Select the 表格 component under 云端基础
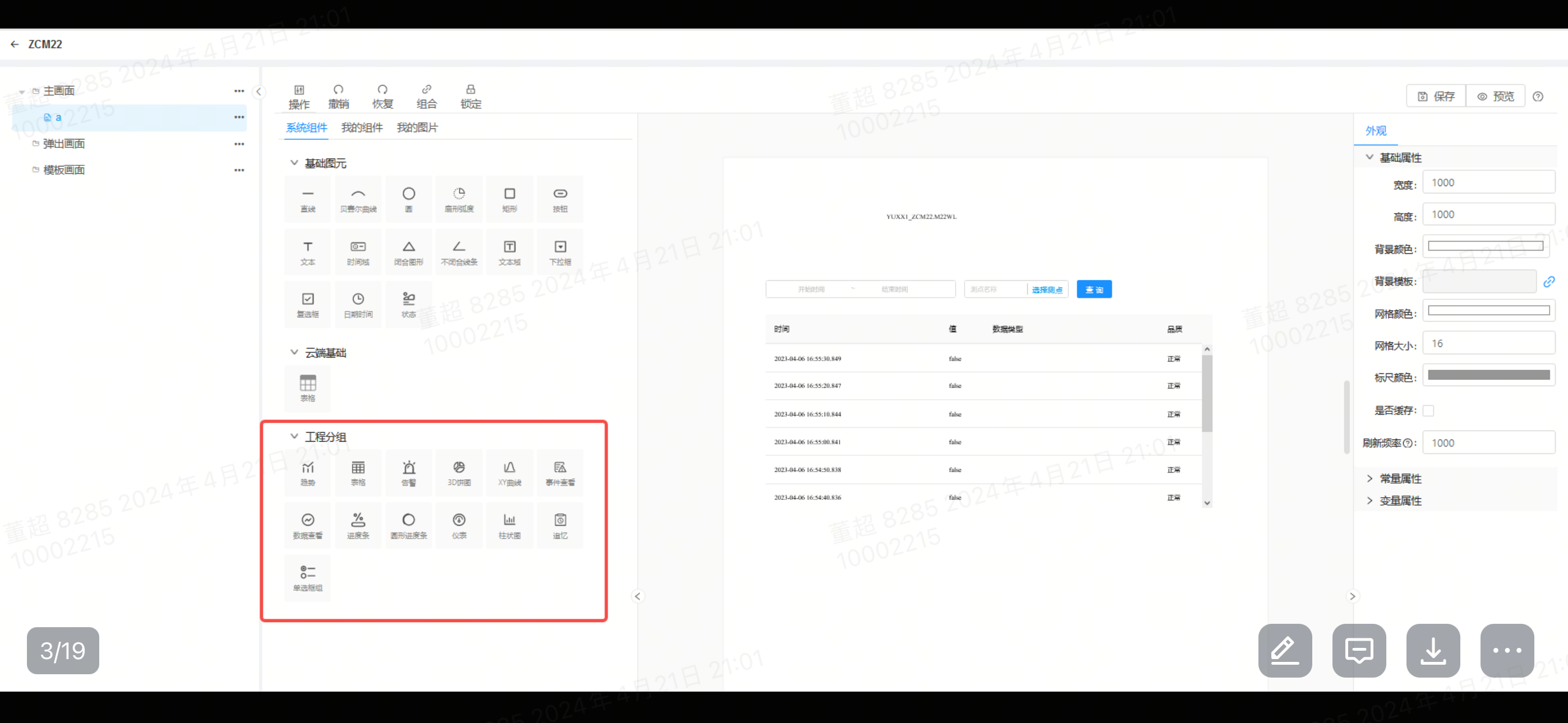The height and width of the screenshot is (723, 1568). click(308, 388)
